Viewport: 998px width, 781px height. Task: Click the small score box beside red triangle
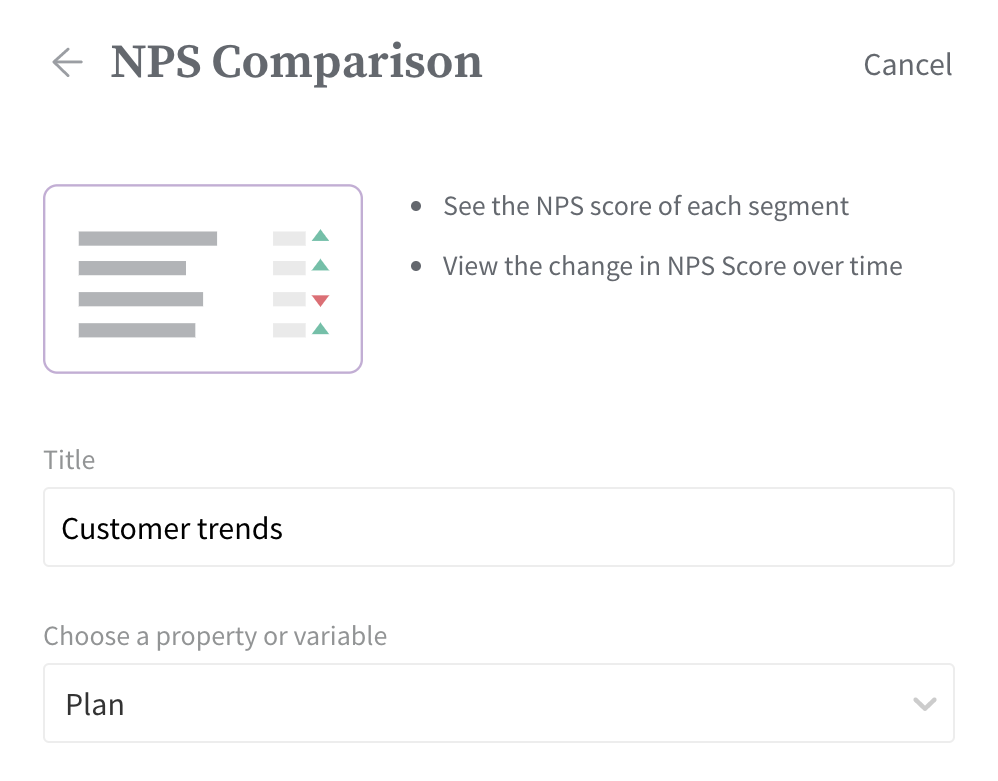click(x=289, y=299)
